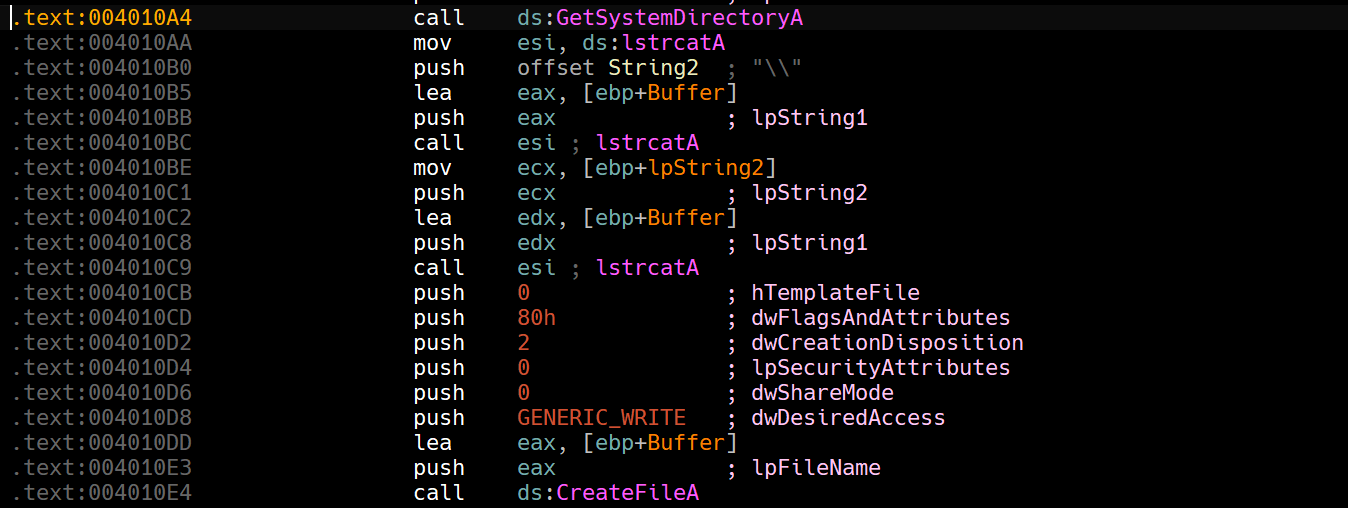Click the dwDesiredAccess comment text
This screenshot has height=508, width=1348.
[x=848, y=418]
